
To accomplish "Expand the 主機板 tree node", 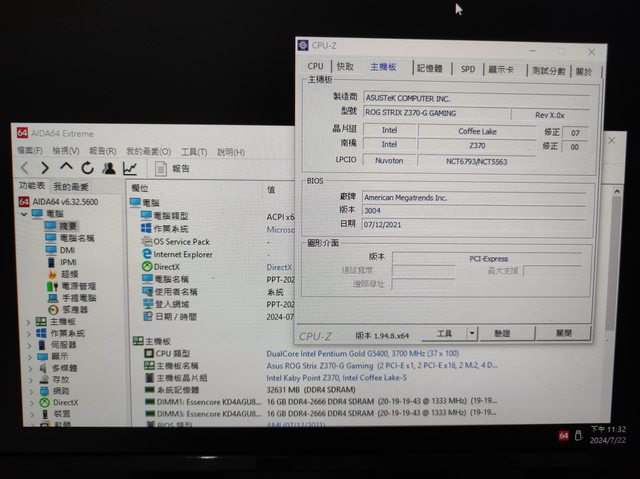I will tap(29, 322).
